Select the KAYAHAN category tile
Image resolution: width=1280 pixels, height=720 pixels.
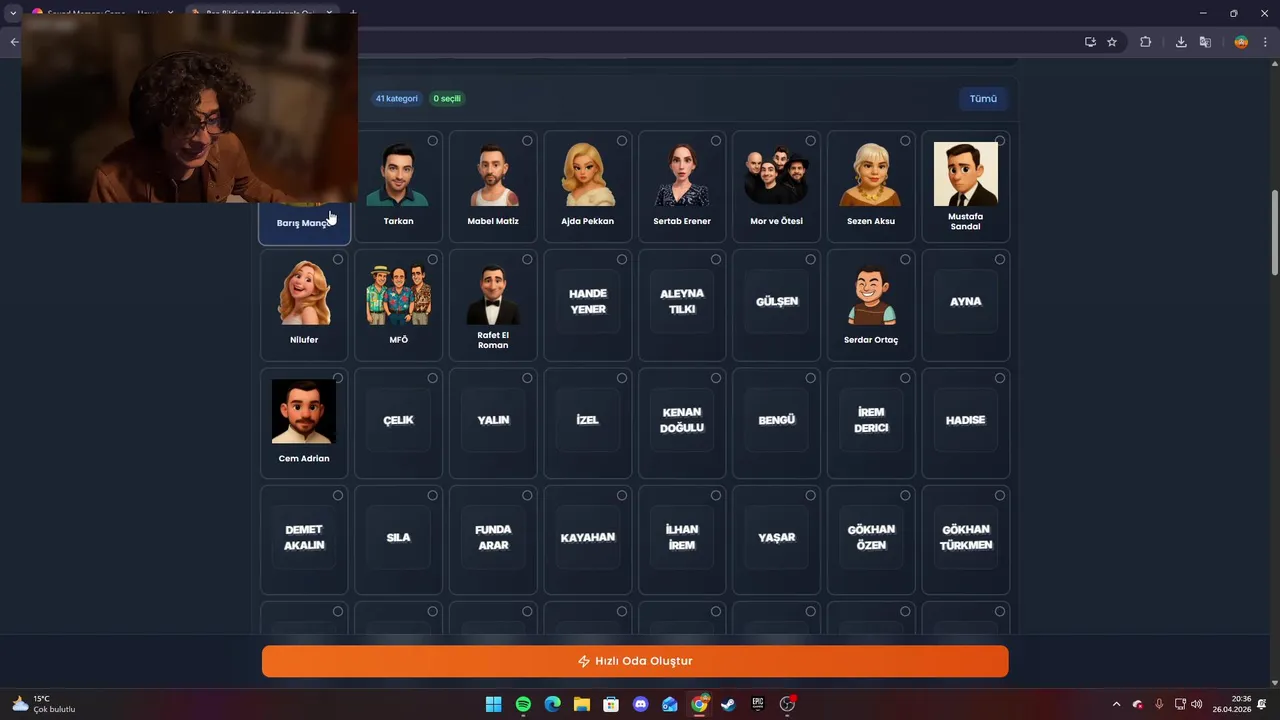[588, 540]
